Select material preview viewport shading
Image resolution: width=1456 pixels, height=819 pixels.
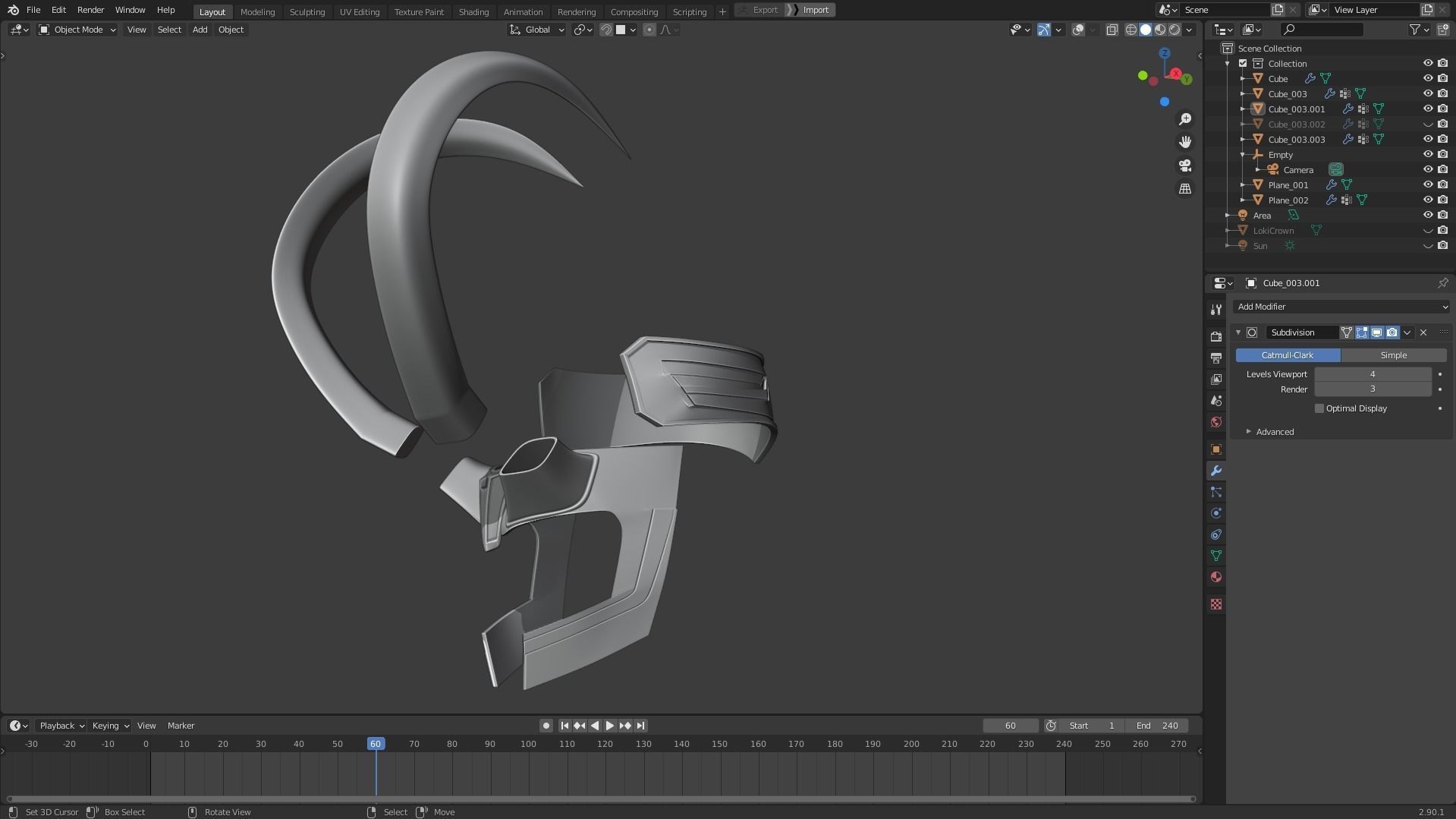click(x=1160, y=30)
